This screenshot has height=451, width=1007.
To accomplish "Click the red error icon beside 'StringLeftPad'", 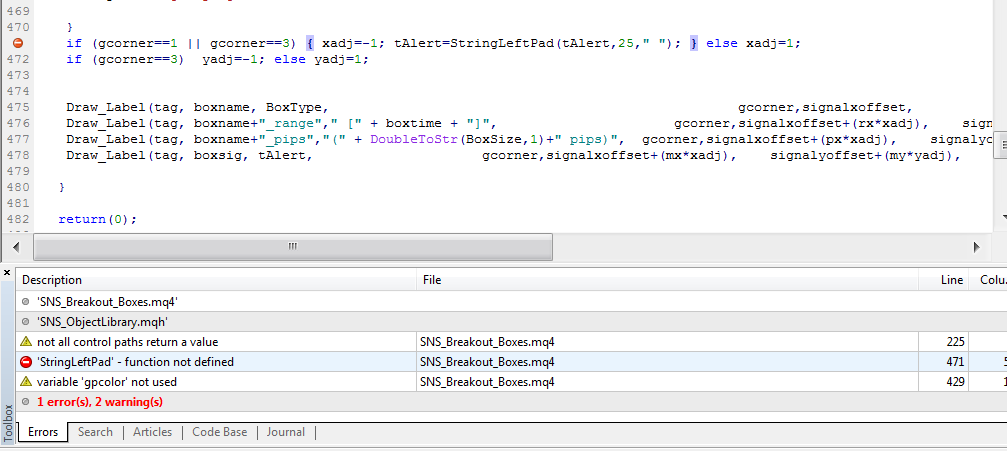I will [x=26, y=362].
